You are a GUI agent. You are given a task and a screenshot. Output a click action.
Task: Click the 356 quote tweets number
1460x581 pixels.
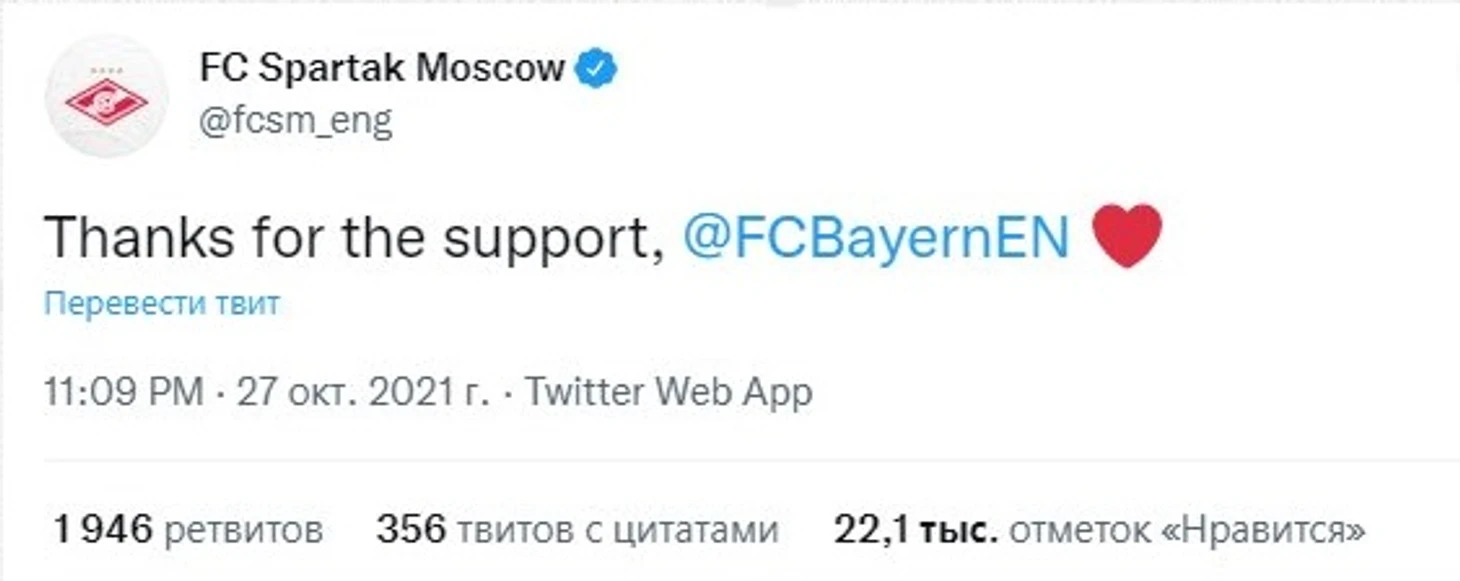point(410,529)
